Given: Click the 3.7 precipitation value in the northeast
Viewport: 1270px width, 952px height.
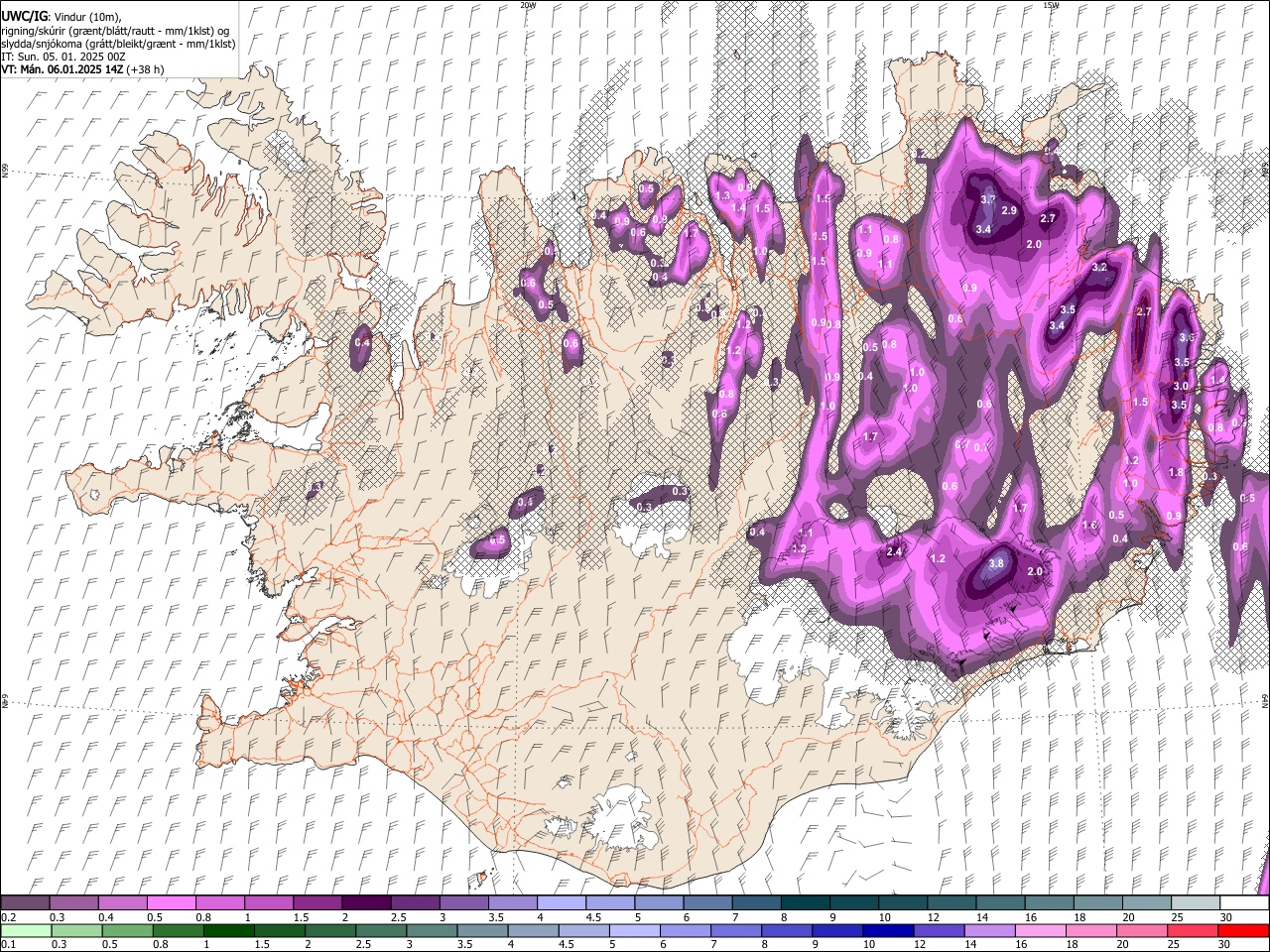Looking at the screenshot, I should coord(987,199).
